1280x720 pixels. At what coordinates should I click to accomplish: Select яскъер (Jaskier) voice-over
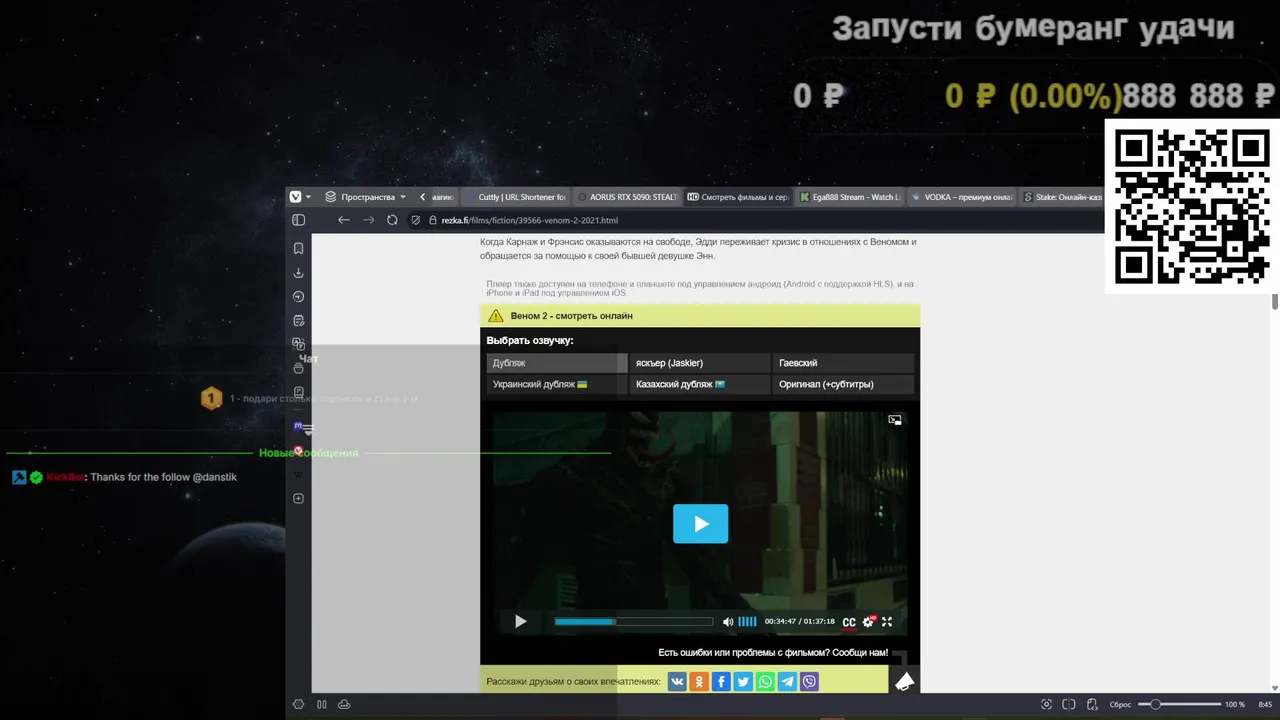700,363
